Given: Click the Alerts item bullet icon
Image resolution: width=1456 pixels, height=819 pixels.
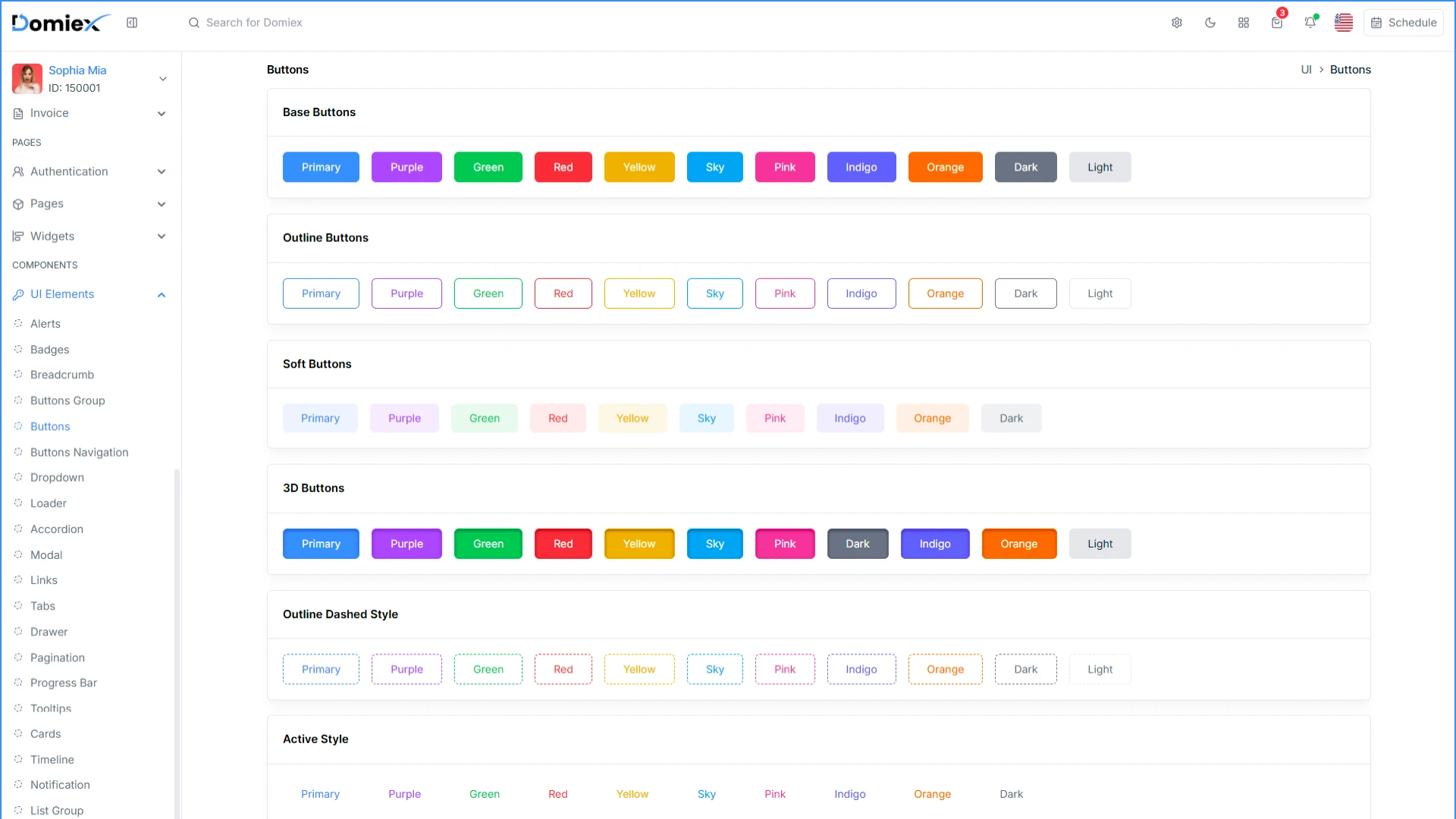Looking at the screenshot, I should click(x=18, y=324).
